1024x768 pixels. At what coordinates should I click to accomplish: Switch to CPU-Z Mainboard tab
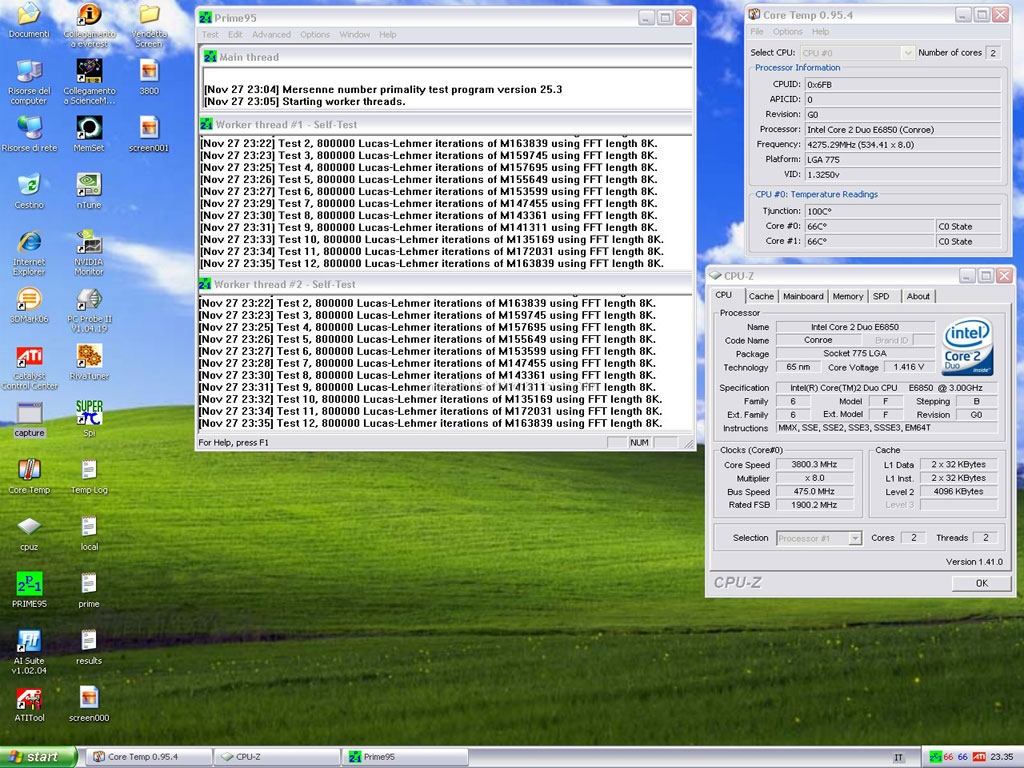pos(803,296)
